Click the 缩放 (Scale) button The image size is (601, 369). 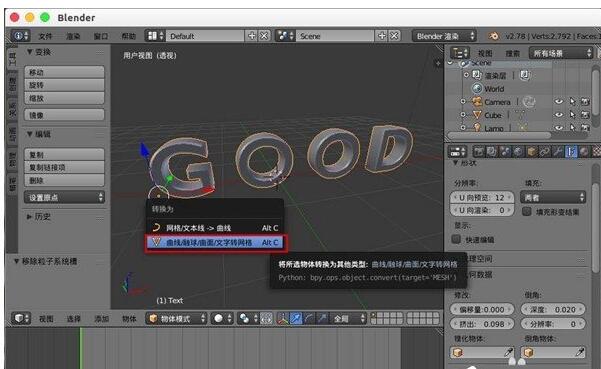coord(64,98)
